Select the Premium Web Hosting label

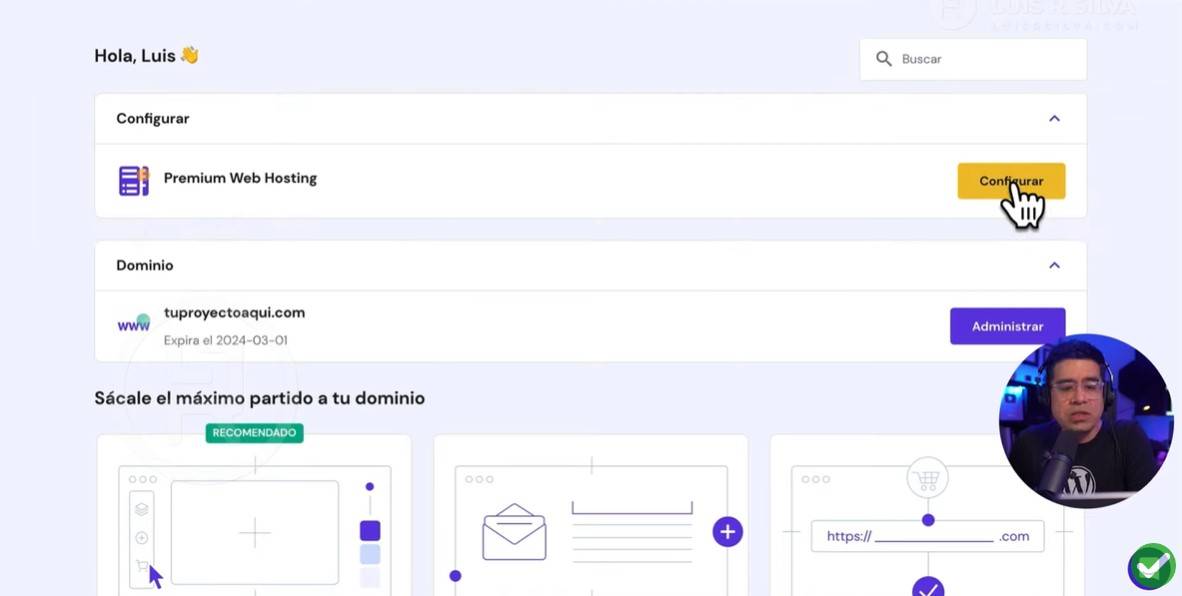point(240,179)
